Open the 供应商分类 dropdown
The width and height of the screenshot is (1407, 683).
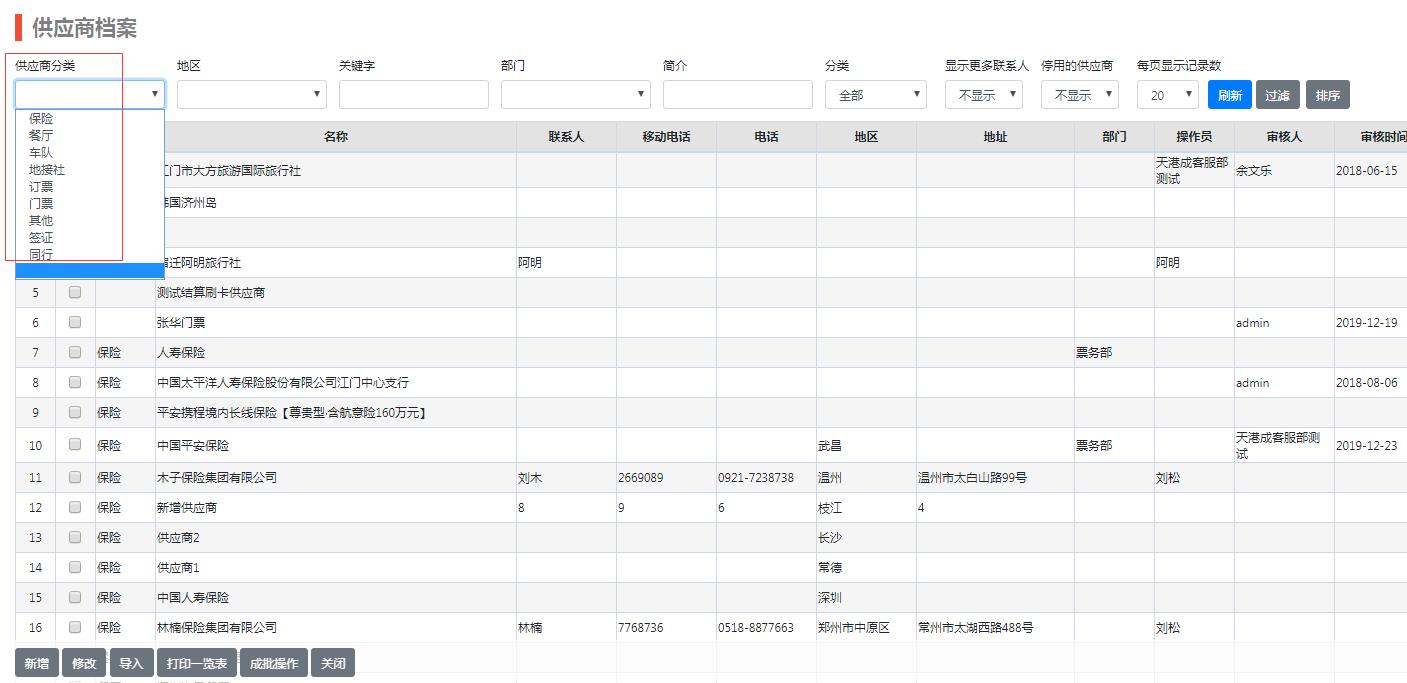tap(90, 94)
